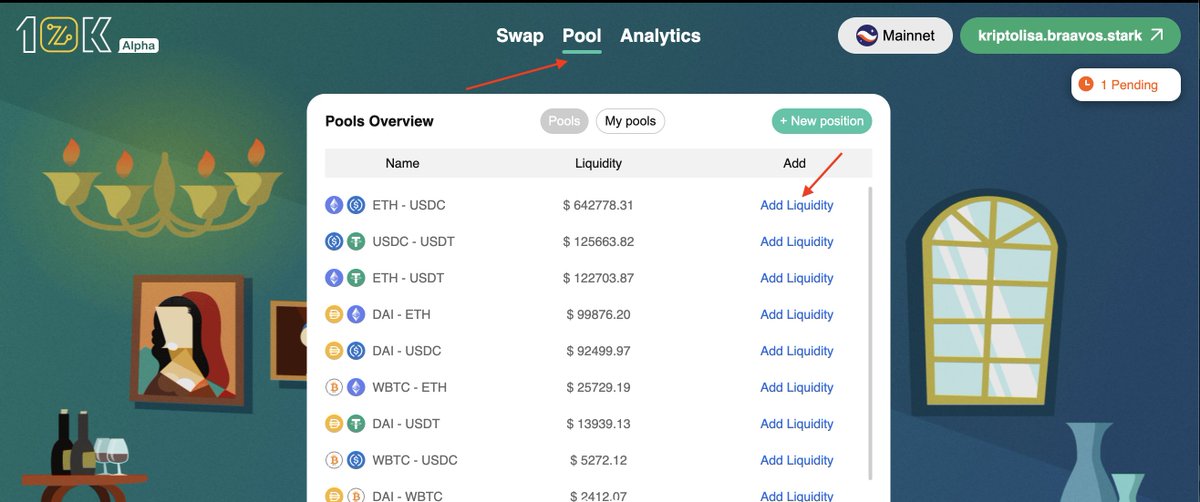Click the USDT token icon in USDC - USDT row

point(356,241)
